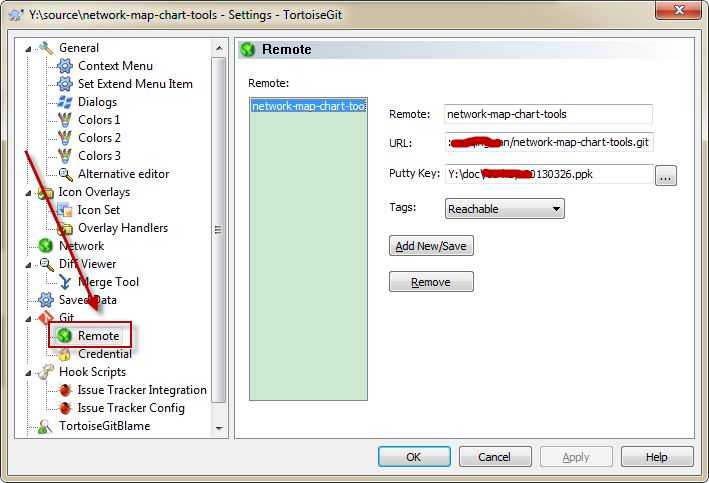The height and width of the screenshot is (483, 709).
Task: Click the Colors 2 icon
Action: pos(65,138)
